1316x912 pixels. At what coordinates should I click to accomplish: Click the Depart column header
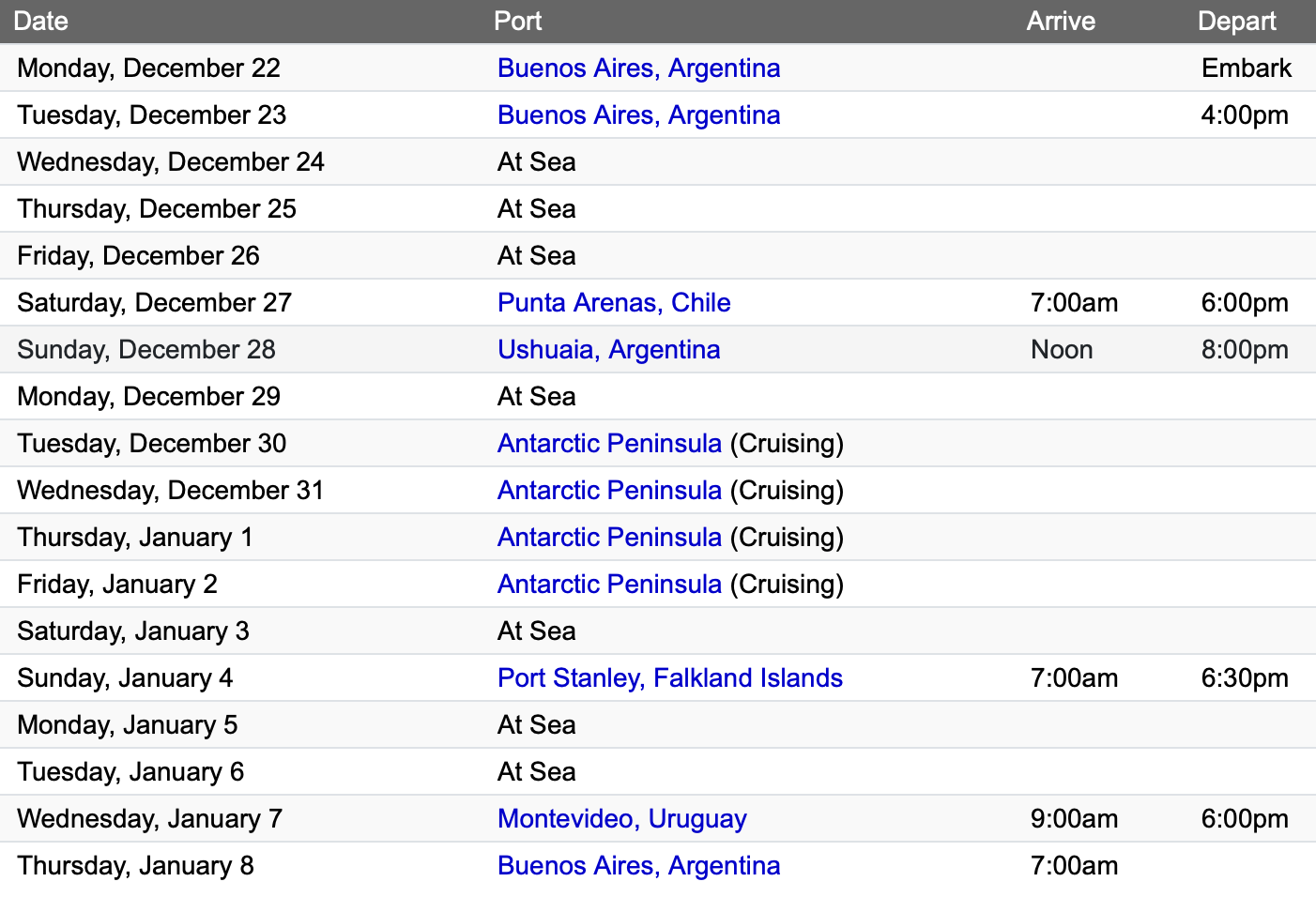1236,21
